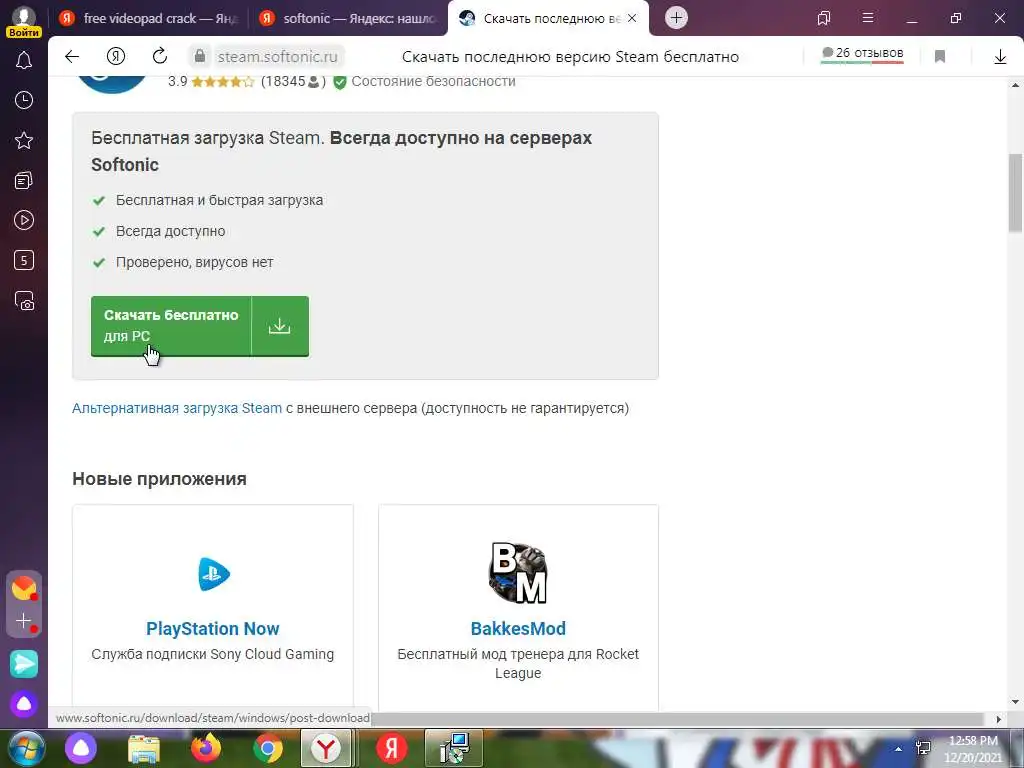
Task: Click steam.softonic.ru address field
Action: tap(278, 57)
